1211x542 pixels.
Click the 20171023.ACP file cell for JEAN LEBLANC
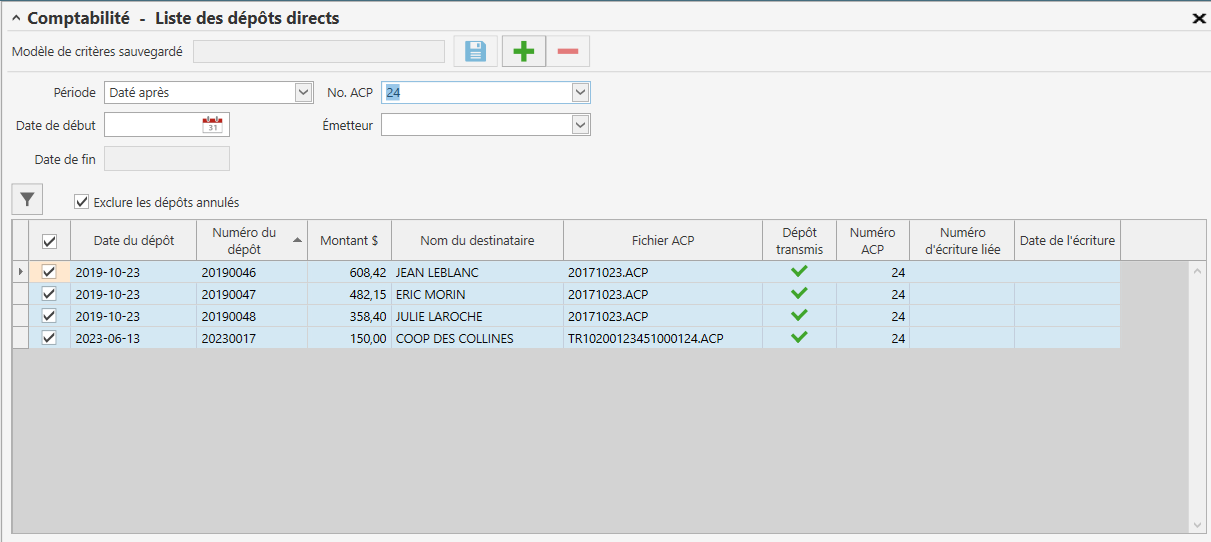[663, 272]
